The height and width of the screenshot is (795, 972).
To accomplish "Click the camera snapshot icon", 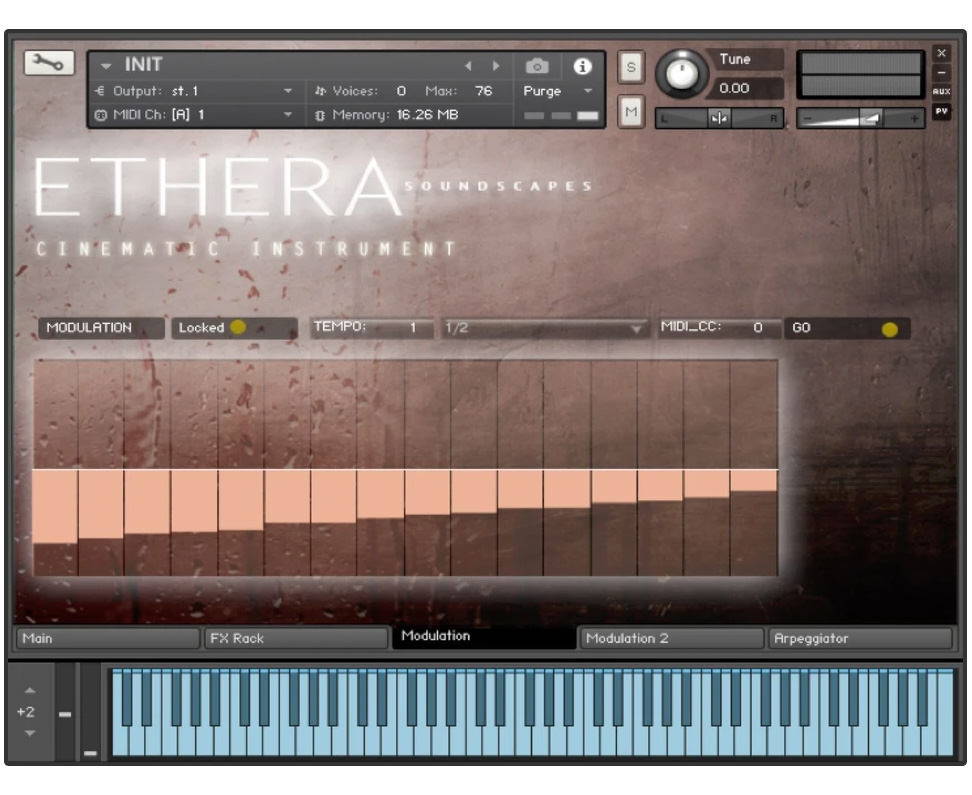I will tap(537, 66).
